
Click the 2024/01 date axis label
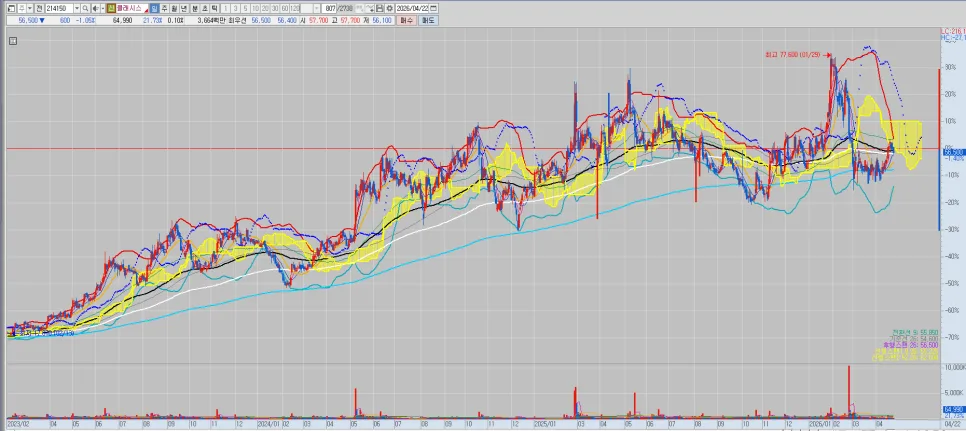click(267, 424)
